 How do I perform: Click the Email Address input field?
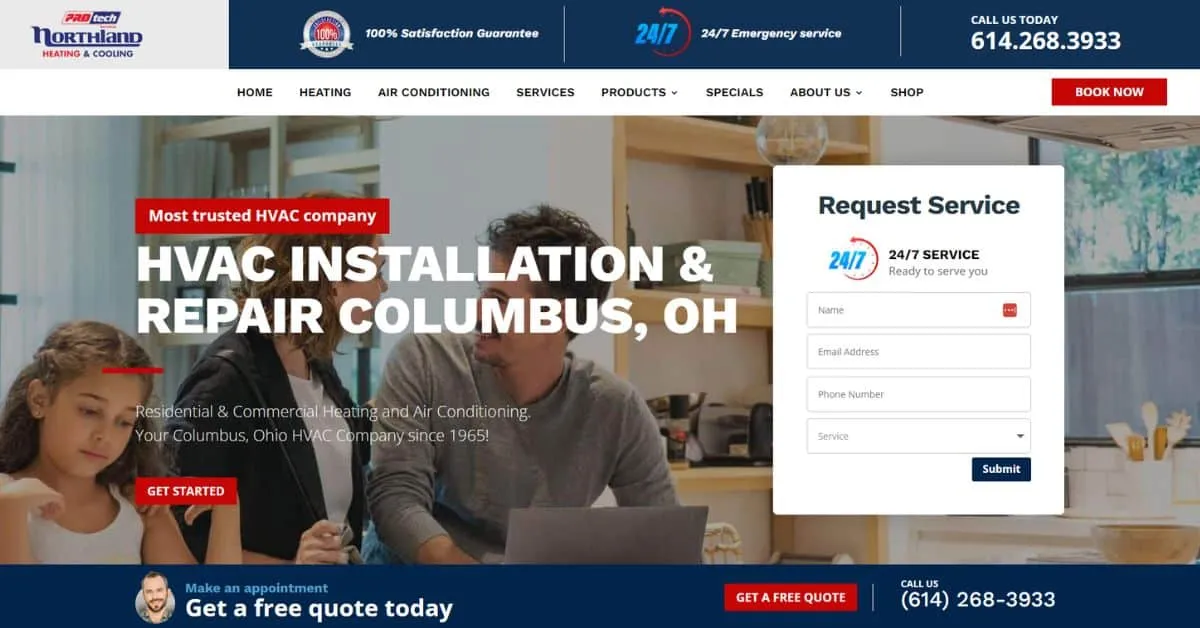pos(918,351)
